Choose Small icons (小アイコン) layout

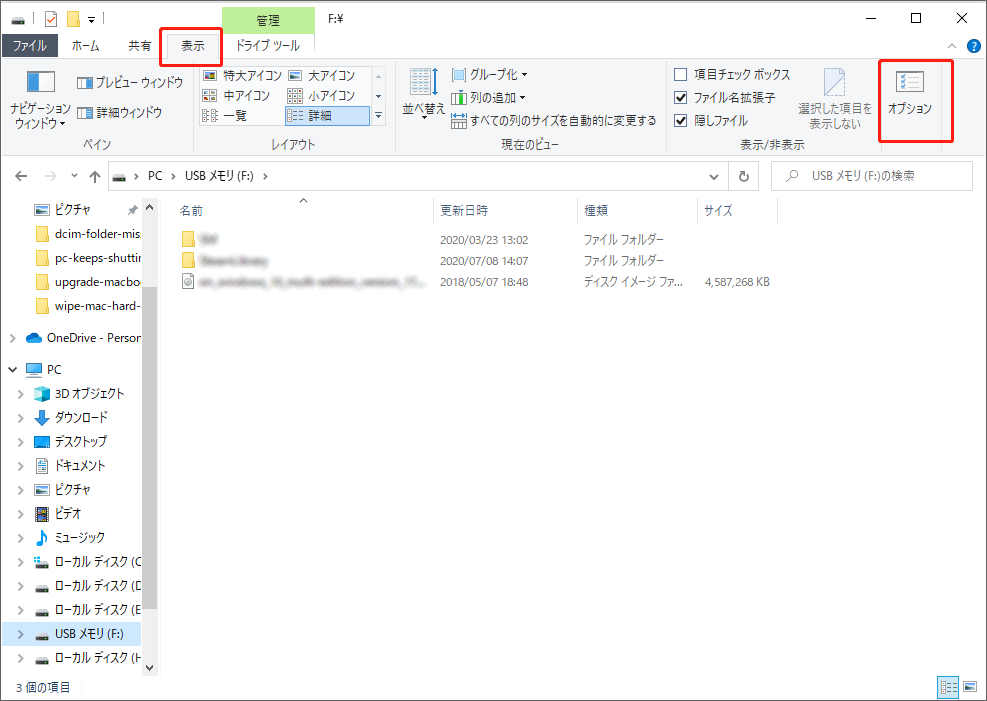point(321,96)
